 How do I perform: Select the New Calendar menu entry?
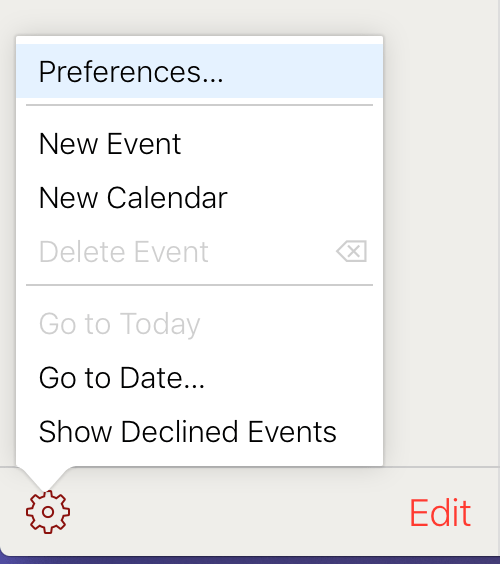coord(199,198)
